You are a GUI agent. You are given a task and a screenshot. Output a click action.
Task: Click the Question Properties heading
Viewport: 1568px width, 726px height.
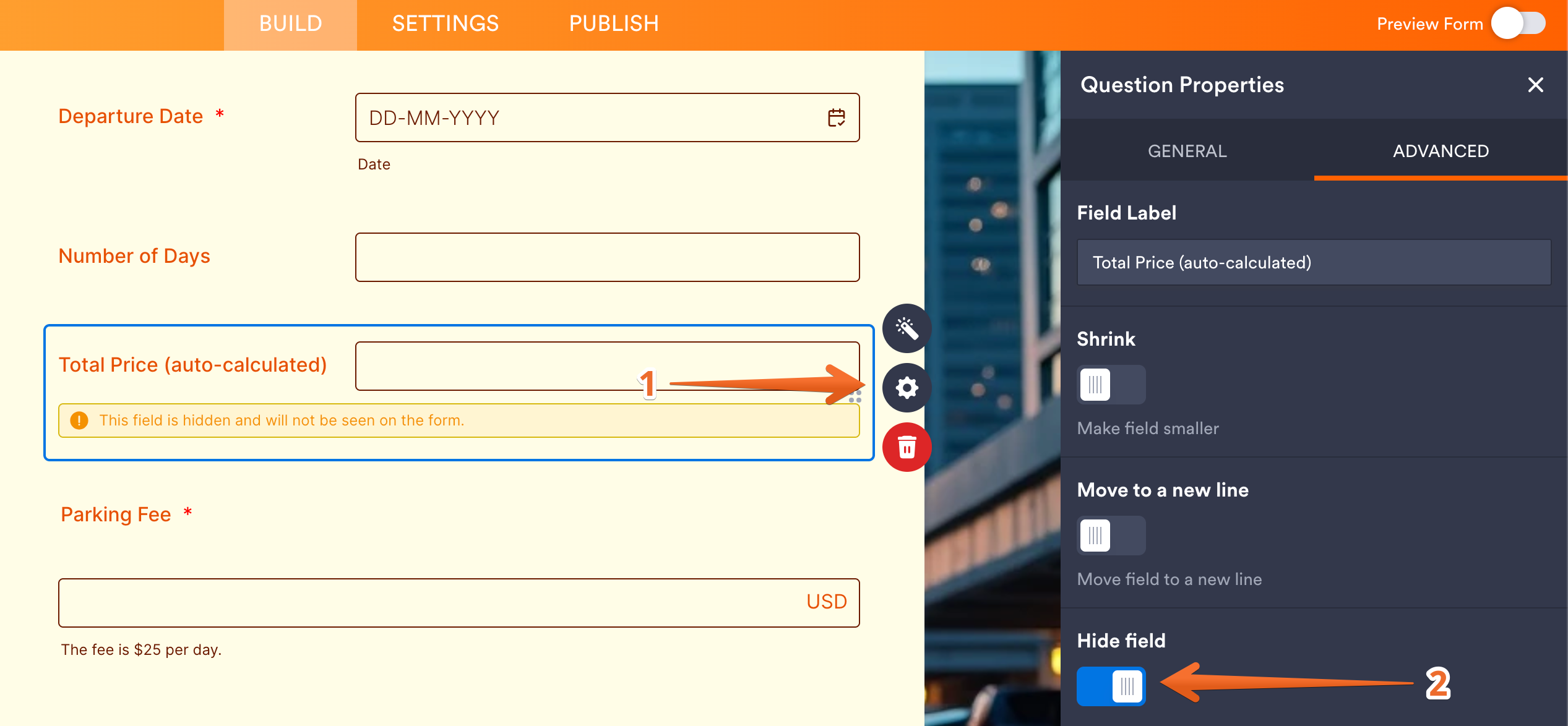[1182, 85]
